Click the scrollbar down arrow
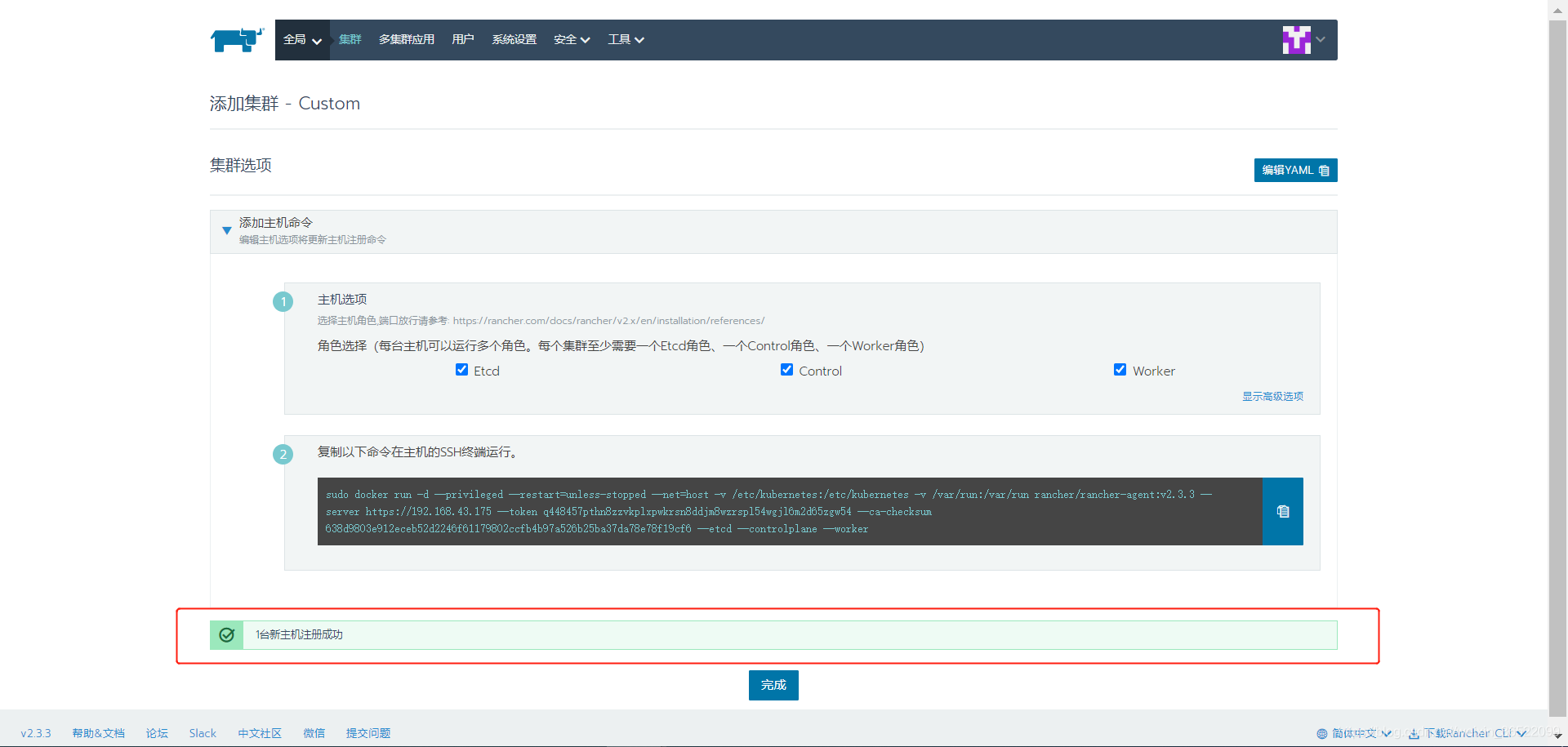 1557,736
